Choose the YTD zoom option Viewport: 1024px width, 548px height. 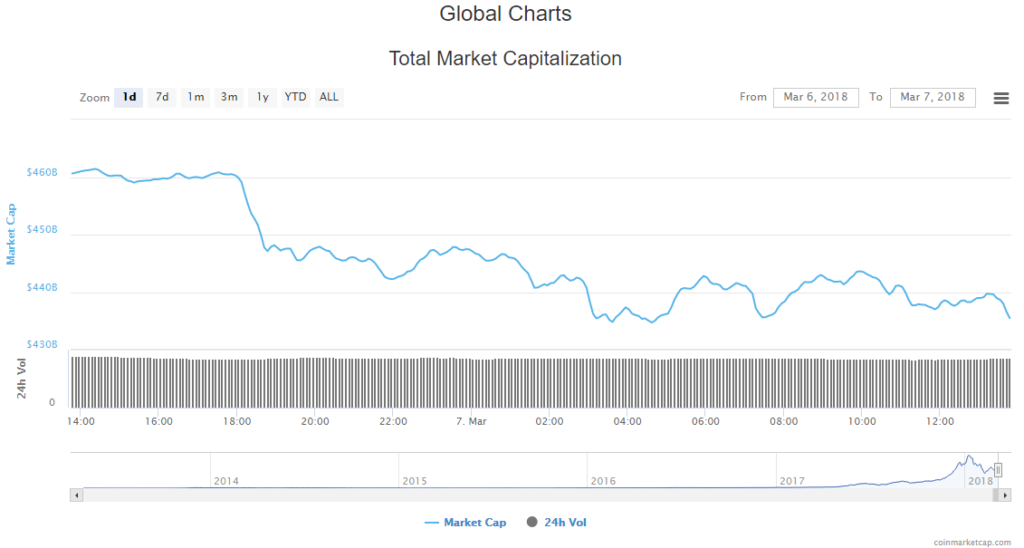click(295, 97)
